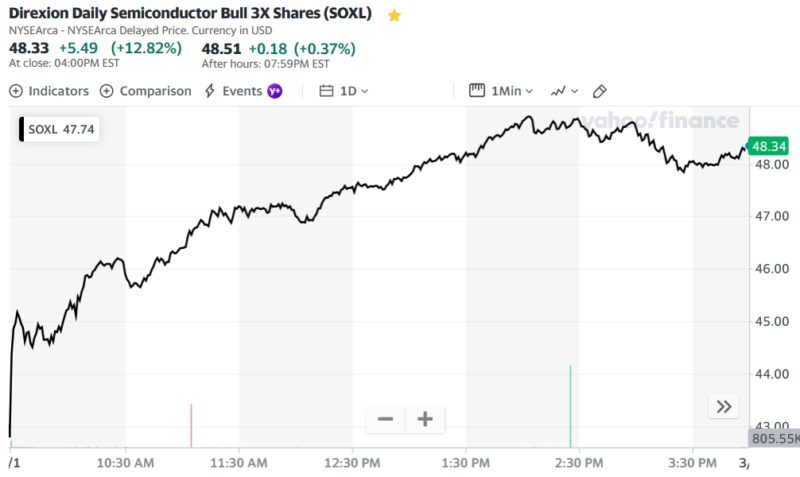The image size is (800, 477).
Task: Click the calendar icon beside 1D
Action: pos(326,91)
